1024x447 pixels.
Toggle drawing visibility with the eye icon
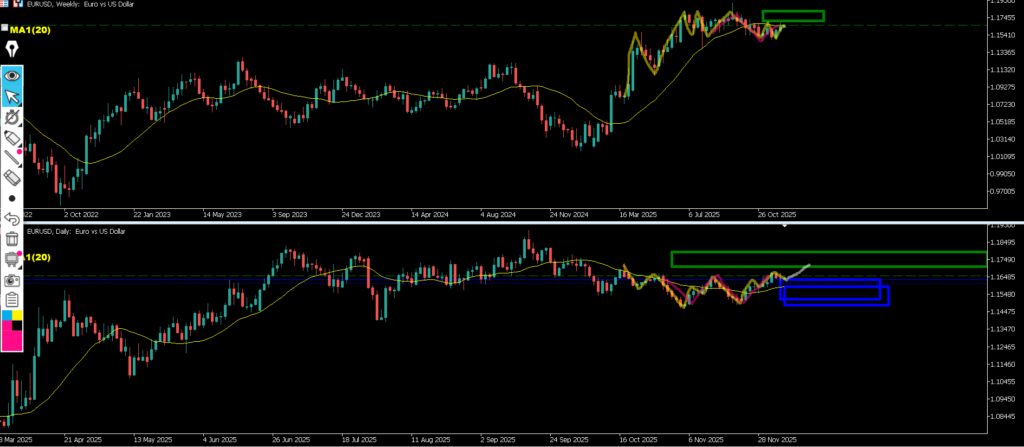(x=12, y=75)
